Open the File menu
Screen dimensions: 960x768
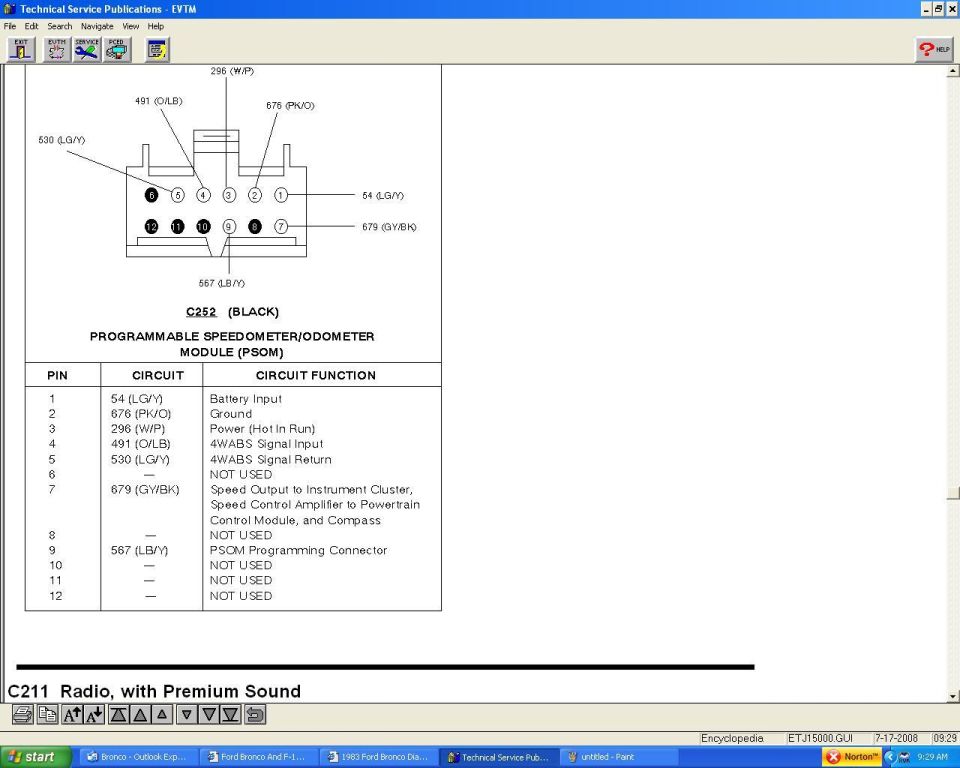(10, 26)
